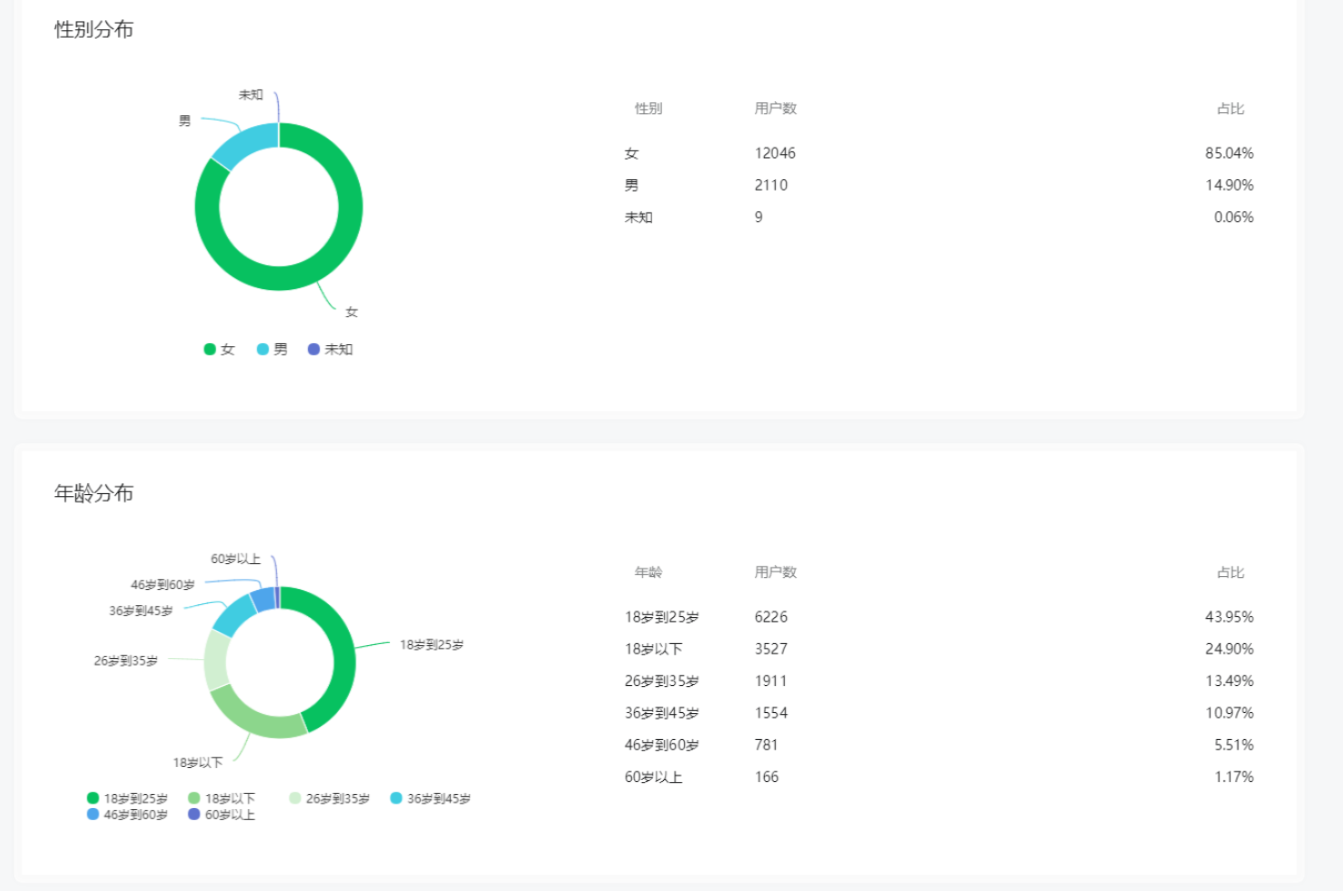This screenshot has width=1343, height=891.
Task: Click 用户数 header in gender table
Action: coord(775,108)
